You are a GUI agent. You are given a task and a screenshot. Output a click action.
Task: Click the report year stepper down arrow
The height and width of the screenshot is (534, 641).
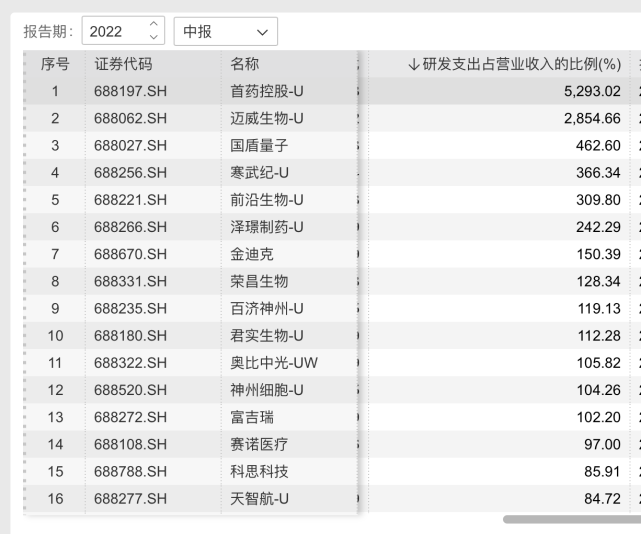tap(153, 38)
